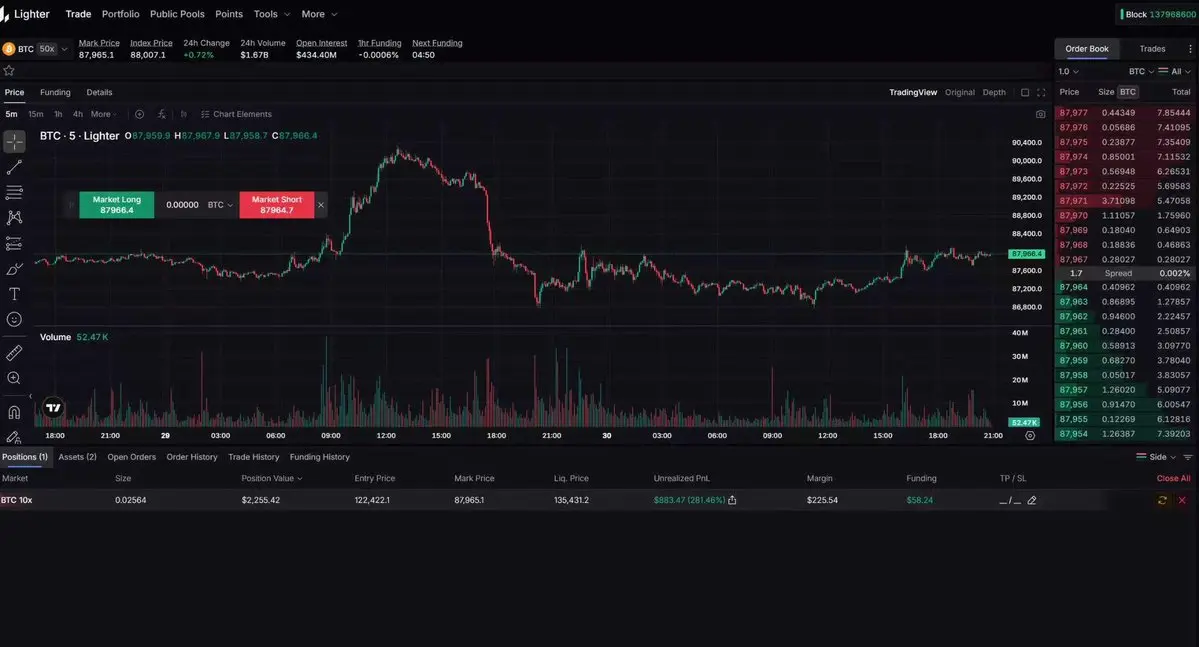Open order book All sides dropdown
The height and width of the screenshot is (647, 1199).
pyautogui.click(x=1175, y=71)
